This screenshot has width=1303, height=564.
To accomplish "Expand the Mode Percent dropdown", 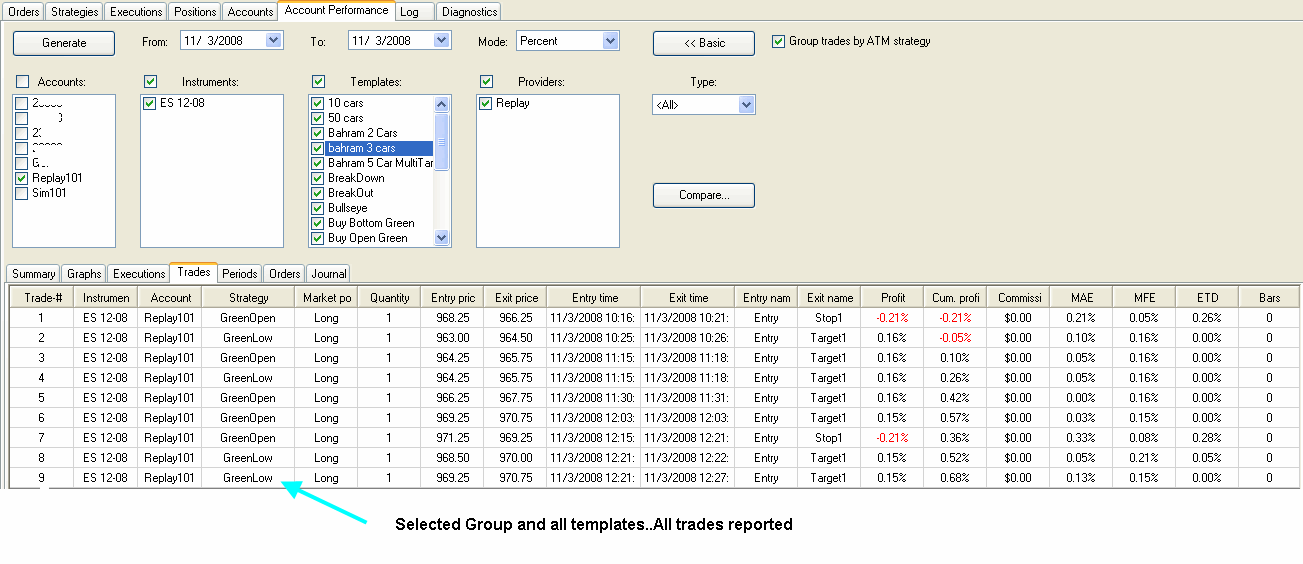I will click(x=611, y=41).
